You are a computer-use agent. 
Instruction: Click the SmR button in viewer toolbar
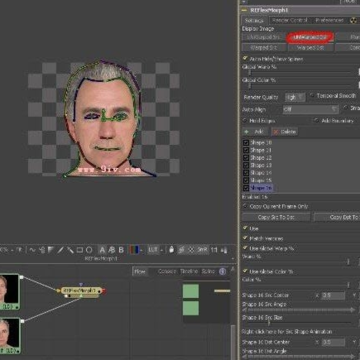click(x=202, y=250)
